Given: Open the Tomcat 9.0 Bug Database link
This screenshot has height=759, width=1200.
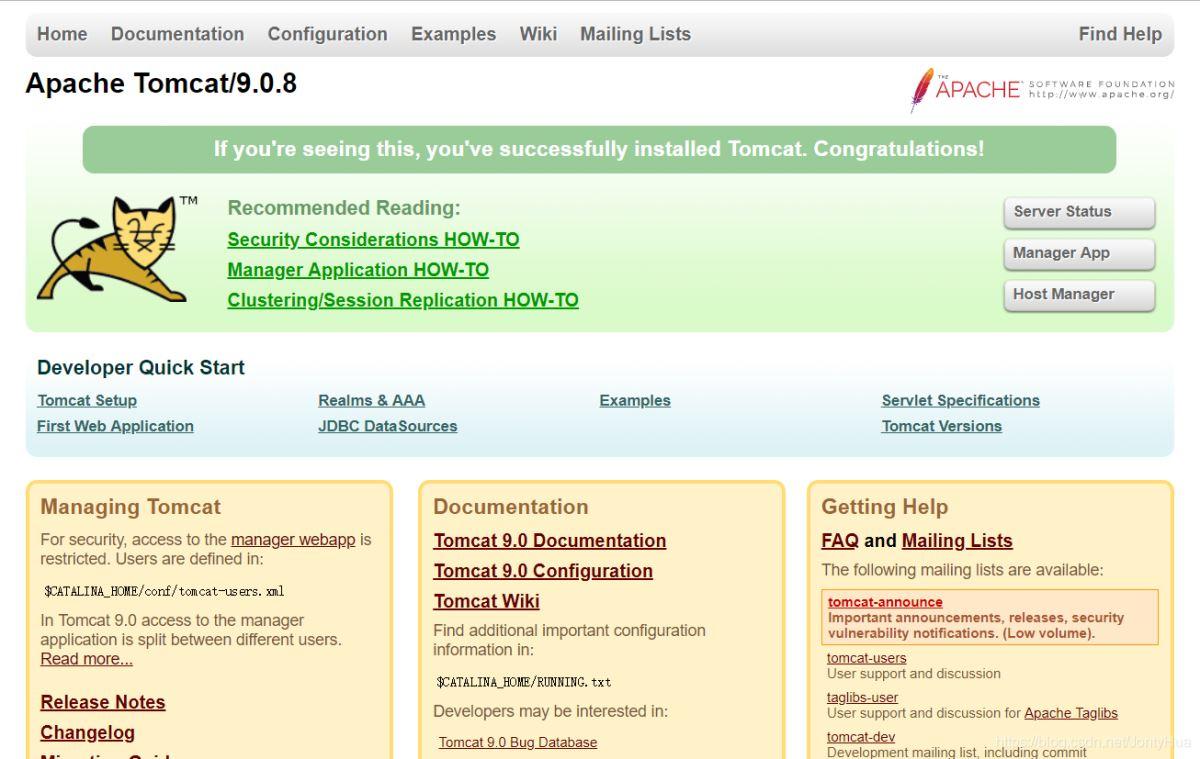Looking at the screenshot, I should [x=518, y=742].
